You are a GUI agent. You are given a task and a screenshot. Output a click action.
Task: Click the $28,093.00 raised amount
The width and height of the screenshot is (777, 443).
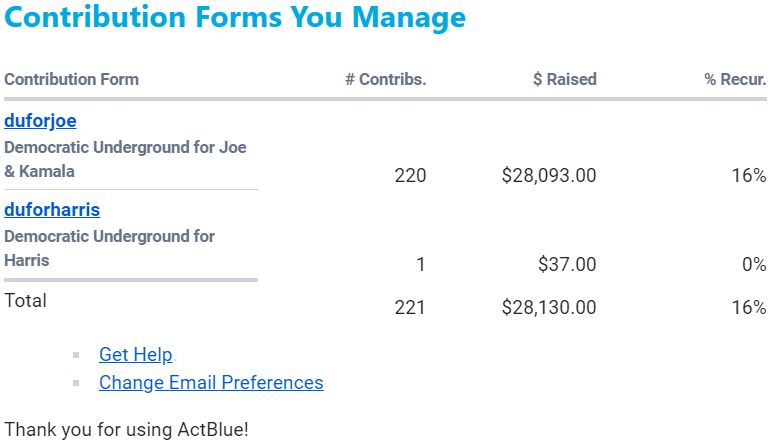(549, 176)
